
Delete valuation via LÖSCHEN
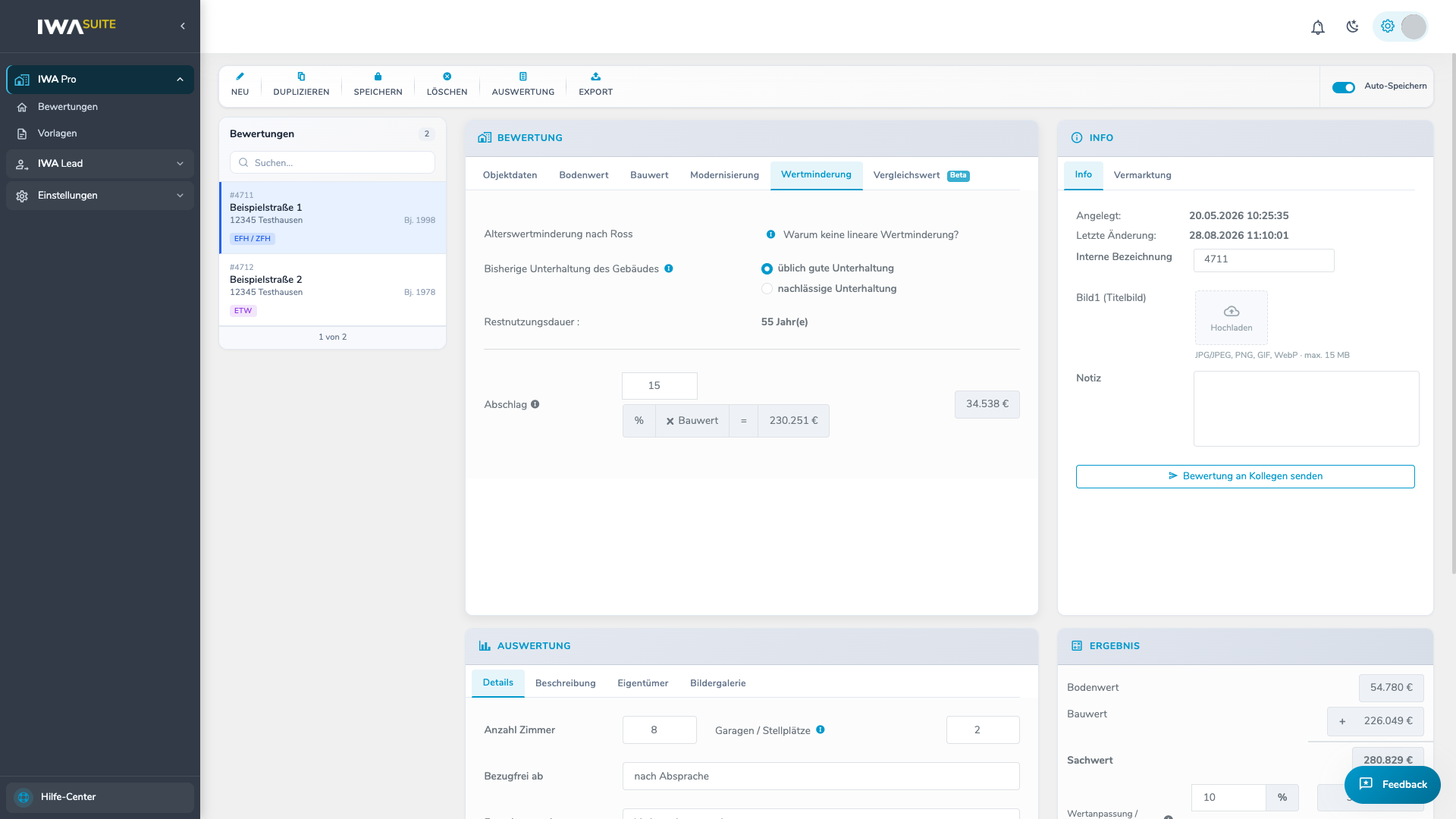447,85
